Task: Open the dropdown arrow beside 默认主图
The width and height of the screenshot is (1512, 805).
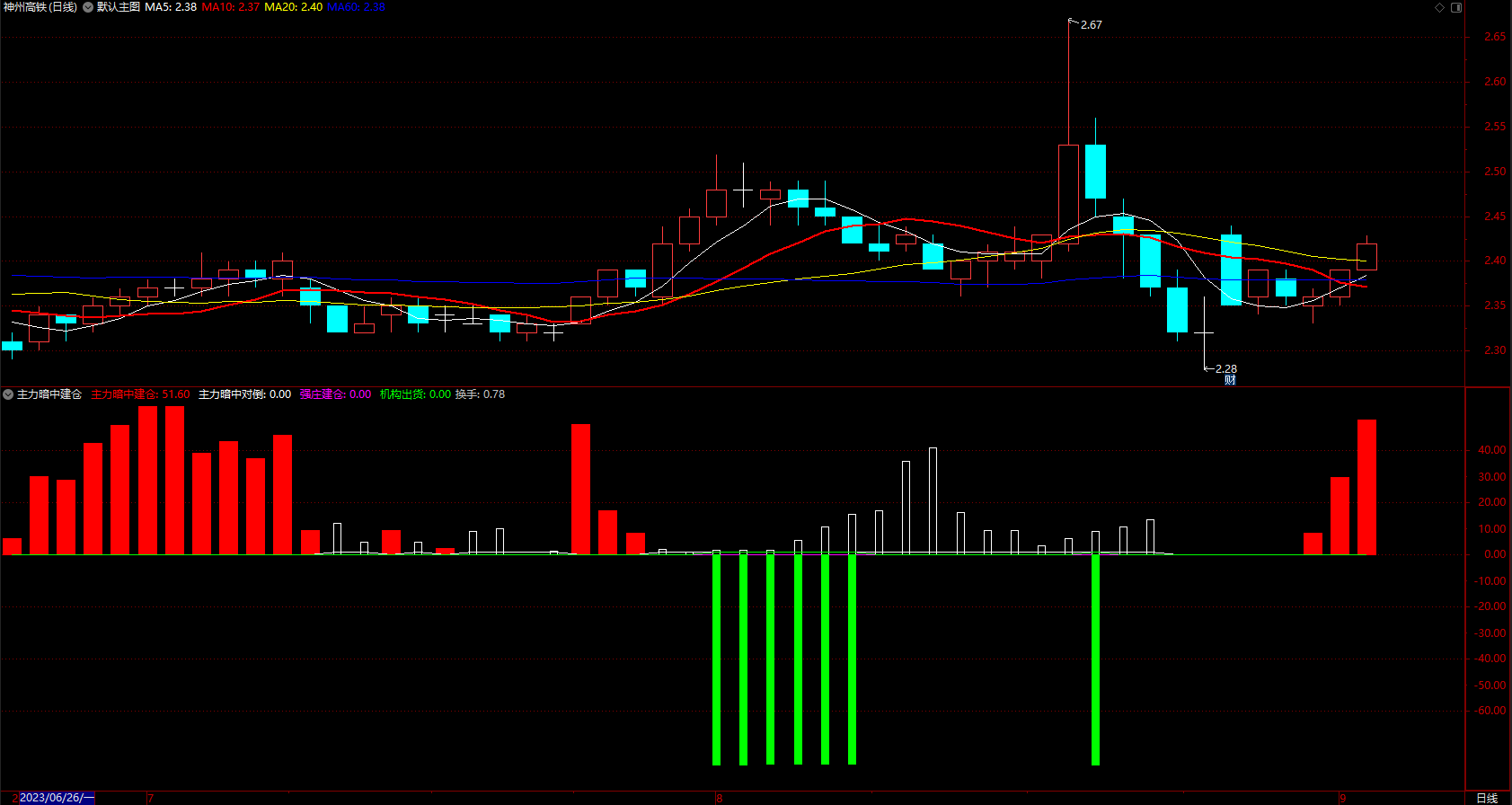Action: 88,7
